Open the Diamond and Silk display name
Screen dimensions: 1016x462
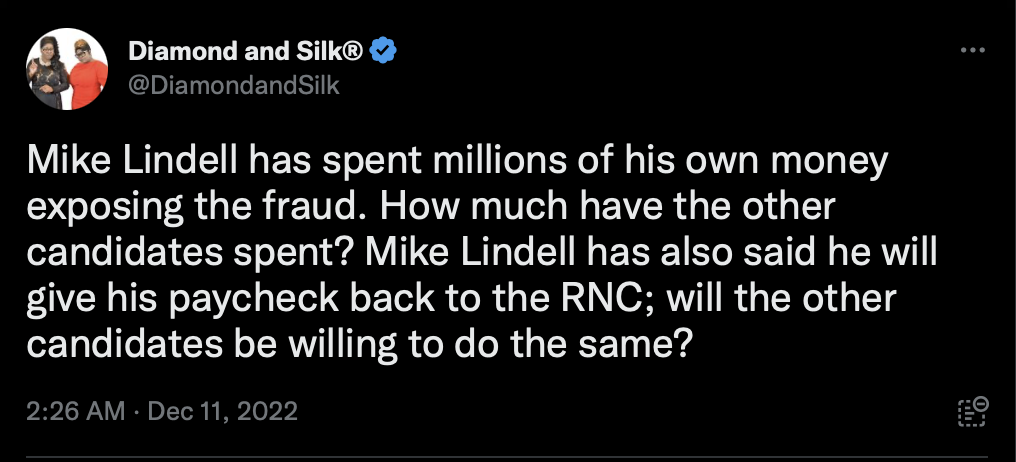click(x=246, y=51)
